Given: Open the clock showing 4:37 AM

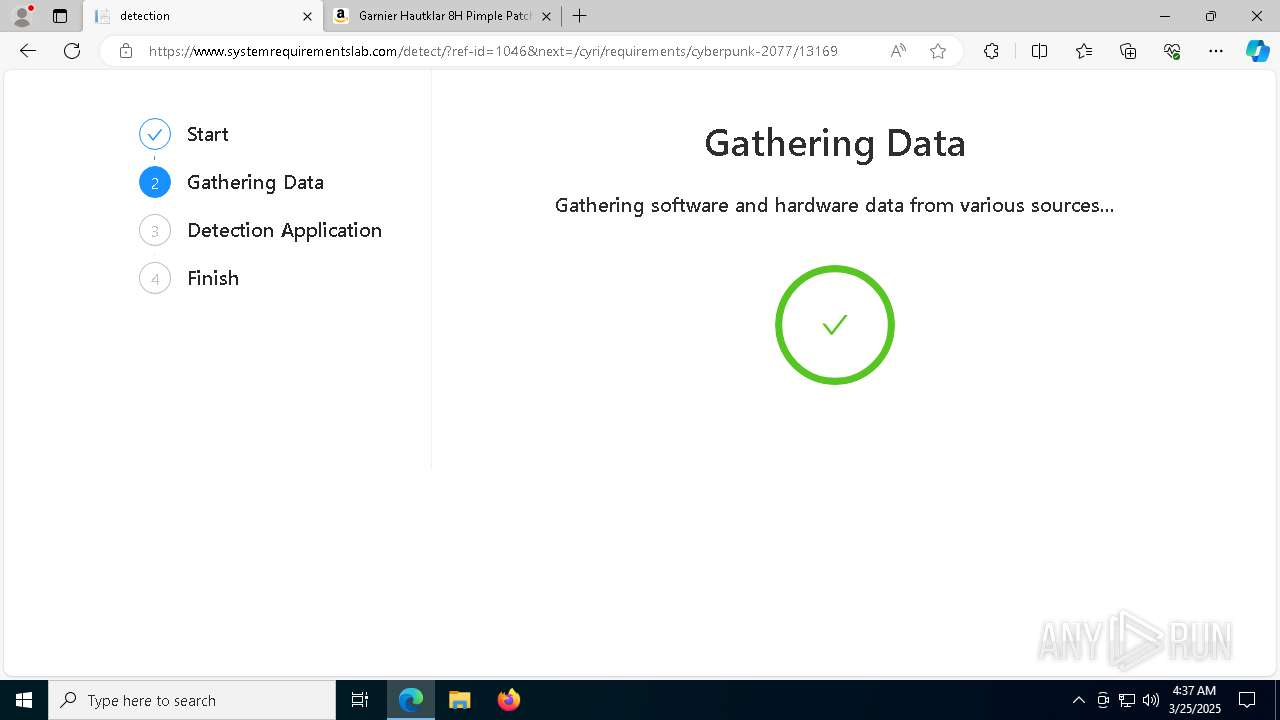Looking at the screenshot, I should [x=1194, y=700].
